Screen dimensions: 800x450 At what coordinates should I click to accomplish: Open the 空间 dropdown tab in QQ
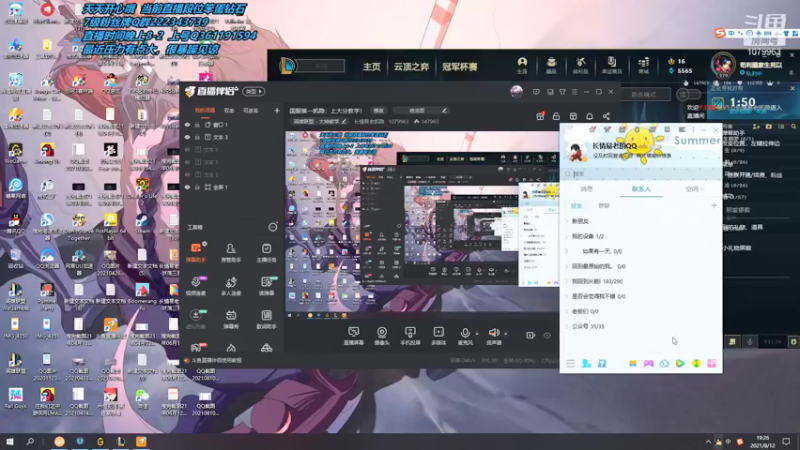click(694, 189)
